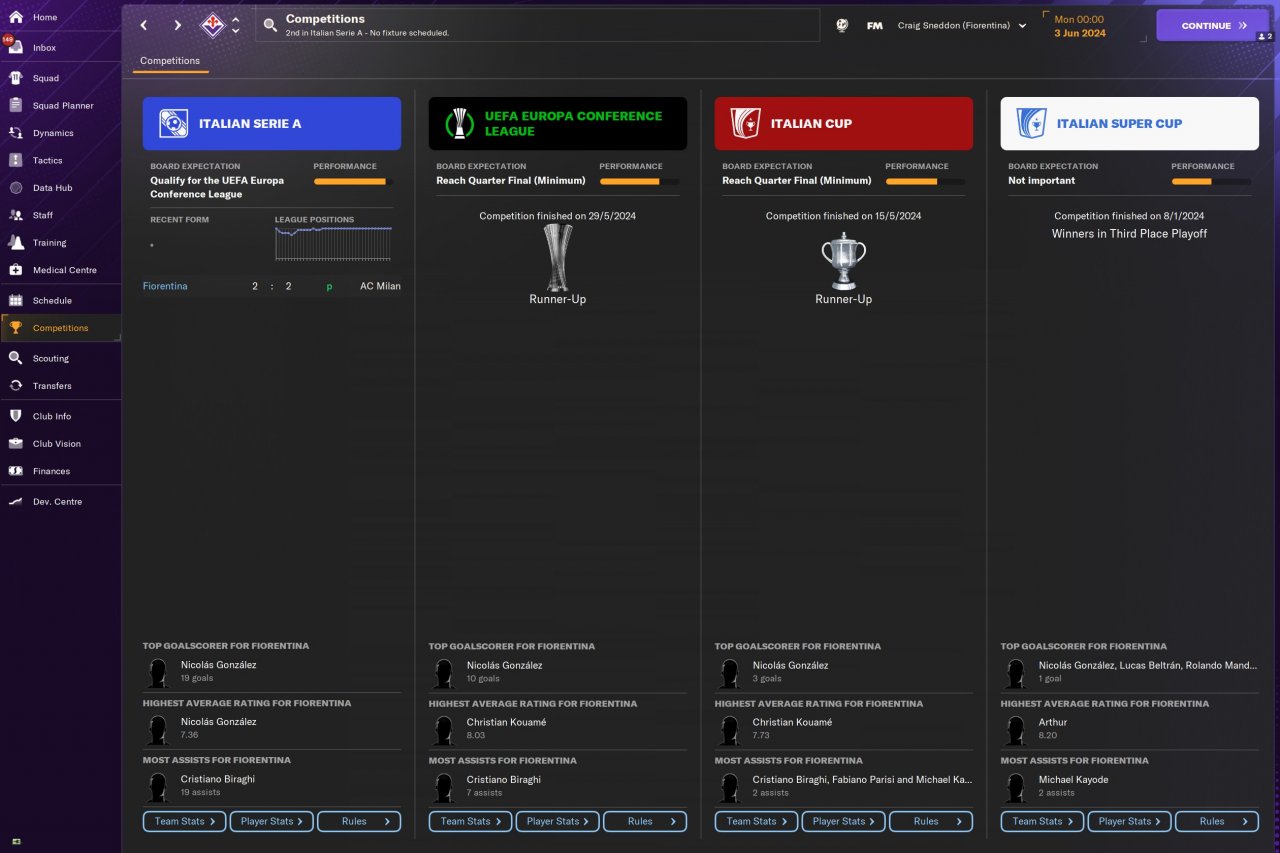Click the Fiorentina link in the match result
Image resolution: width=1280 pixels, height=853 pixels.
(165, 286)
